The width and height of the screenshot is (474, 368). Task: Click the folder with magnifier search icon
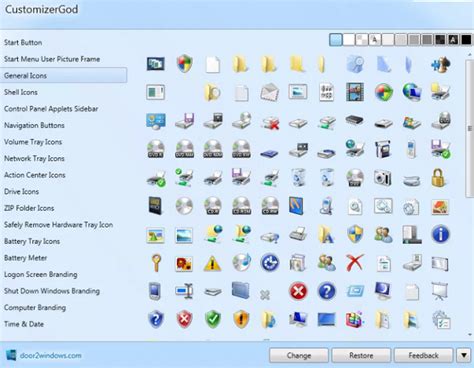point(212,92)
